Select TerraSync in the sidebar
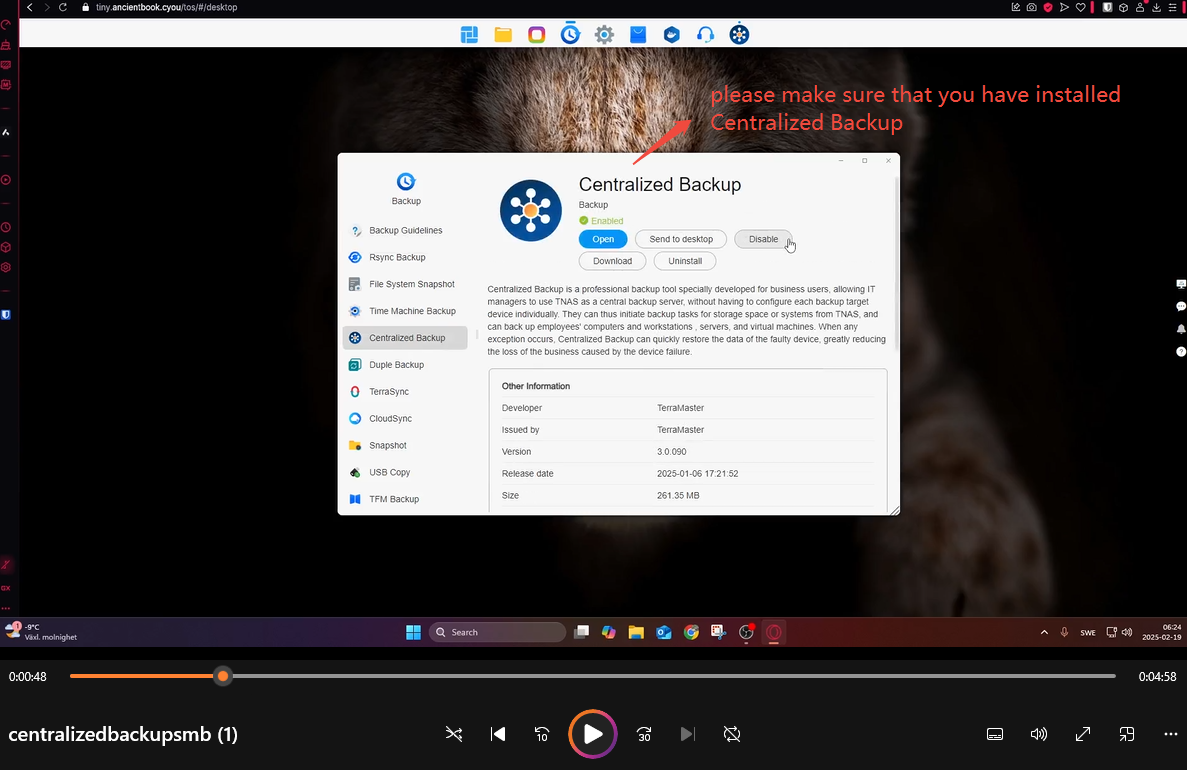The height and width of the screenshot is (770, 1187). pyautogui.click(x=405, y=391)
